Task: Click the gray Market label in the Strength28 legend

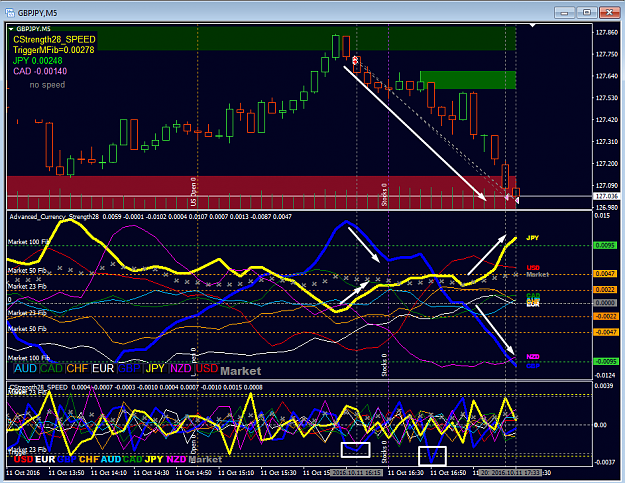Action: click(x=240, y=371)
